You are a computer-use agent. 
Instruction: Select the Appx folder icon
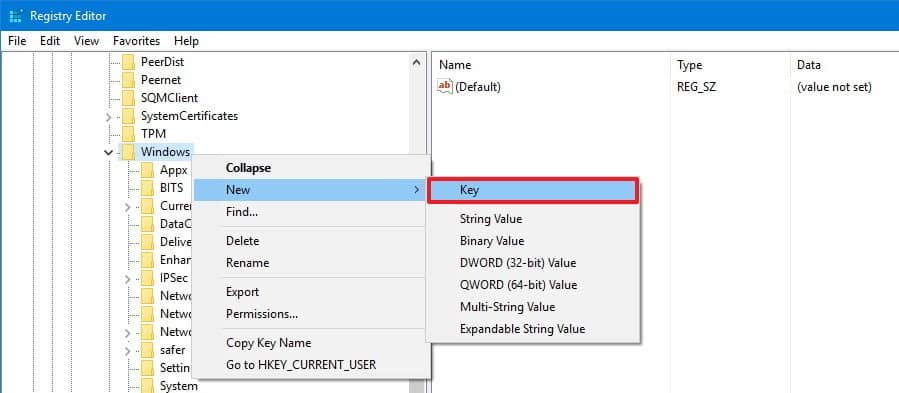click(147, 170)
